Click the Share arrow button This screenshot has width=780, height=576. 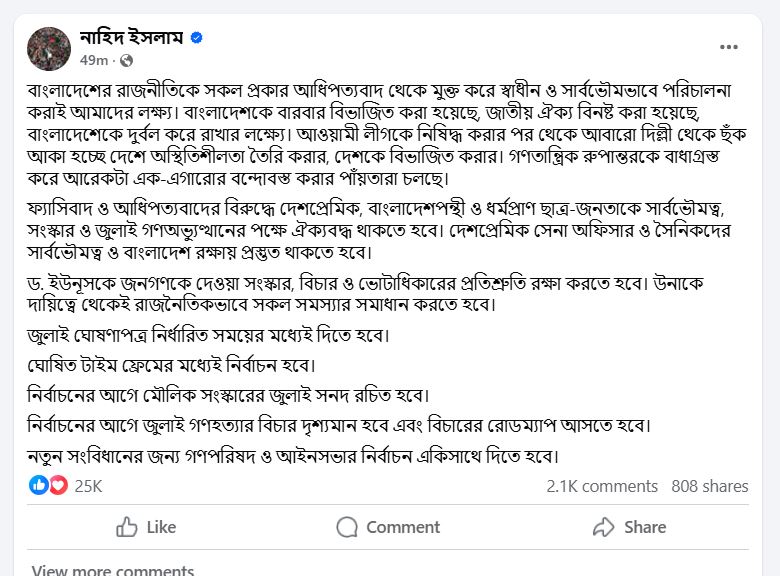tap(629, 527)
